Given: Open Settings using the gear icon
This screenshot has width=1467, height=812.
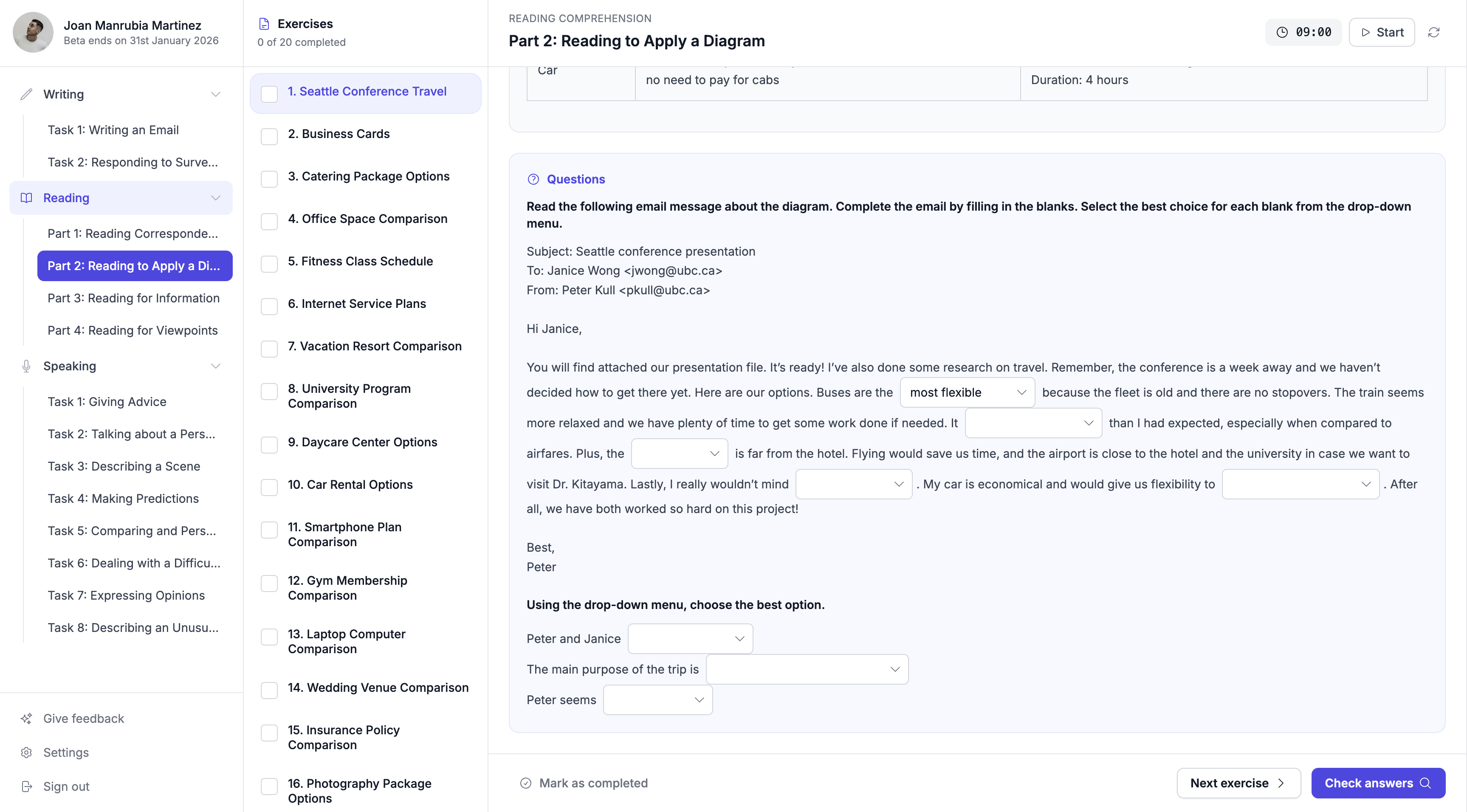Looking at the screenshot, I should pos(27,752).
